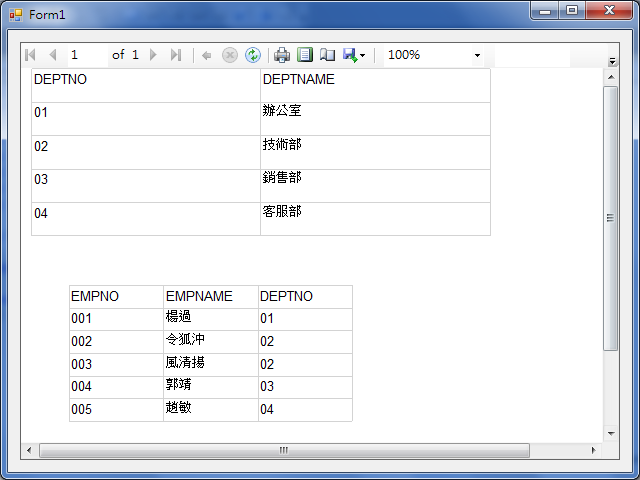The width and height of the screenshot is (640, 480).
Task: Select department cell 技術部
Action: 375,153
